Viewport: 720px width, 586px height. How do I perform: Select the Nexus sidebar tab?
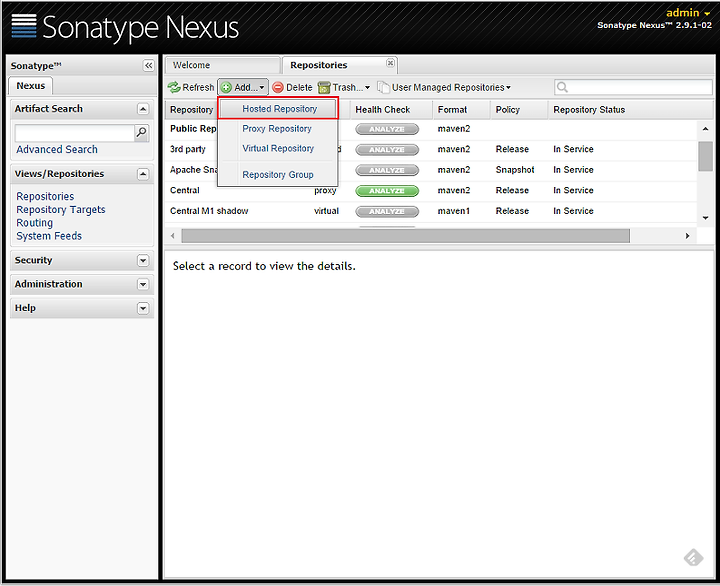point(31,86)
